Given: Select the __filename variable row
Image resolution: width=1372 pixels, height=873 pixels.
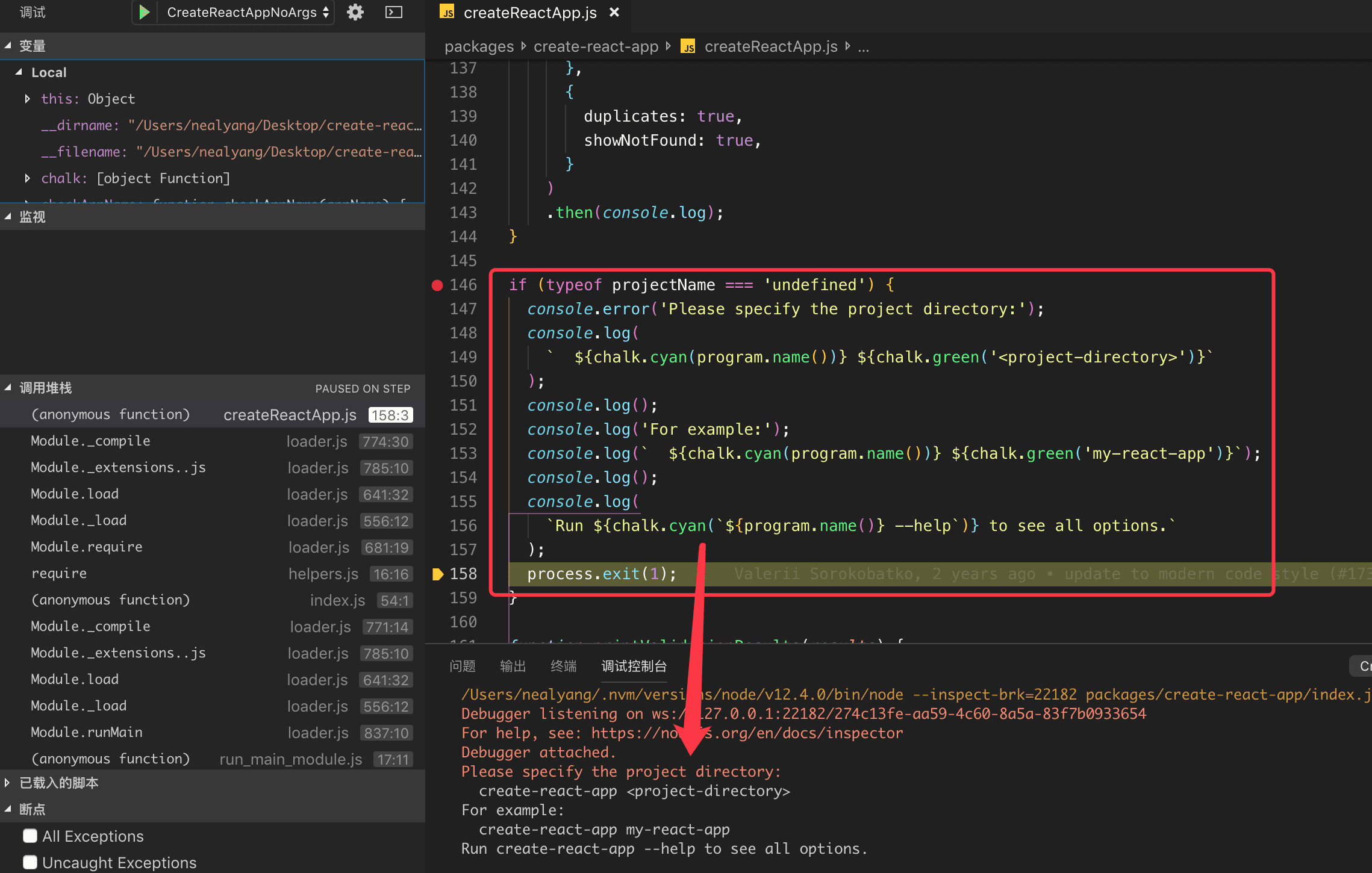Looking at the screenshot, I should (213, 152).
